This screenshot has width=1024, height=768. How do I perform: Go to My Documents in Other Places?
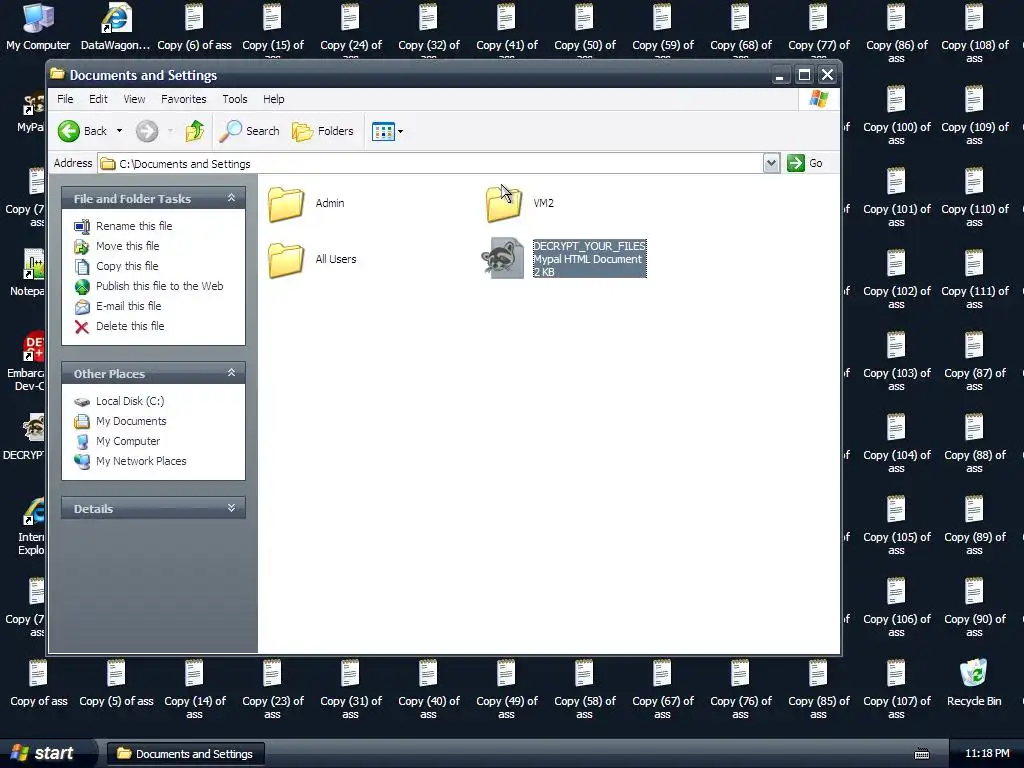click(131, 421)
